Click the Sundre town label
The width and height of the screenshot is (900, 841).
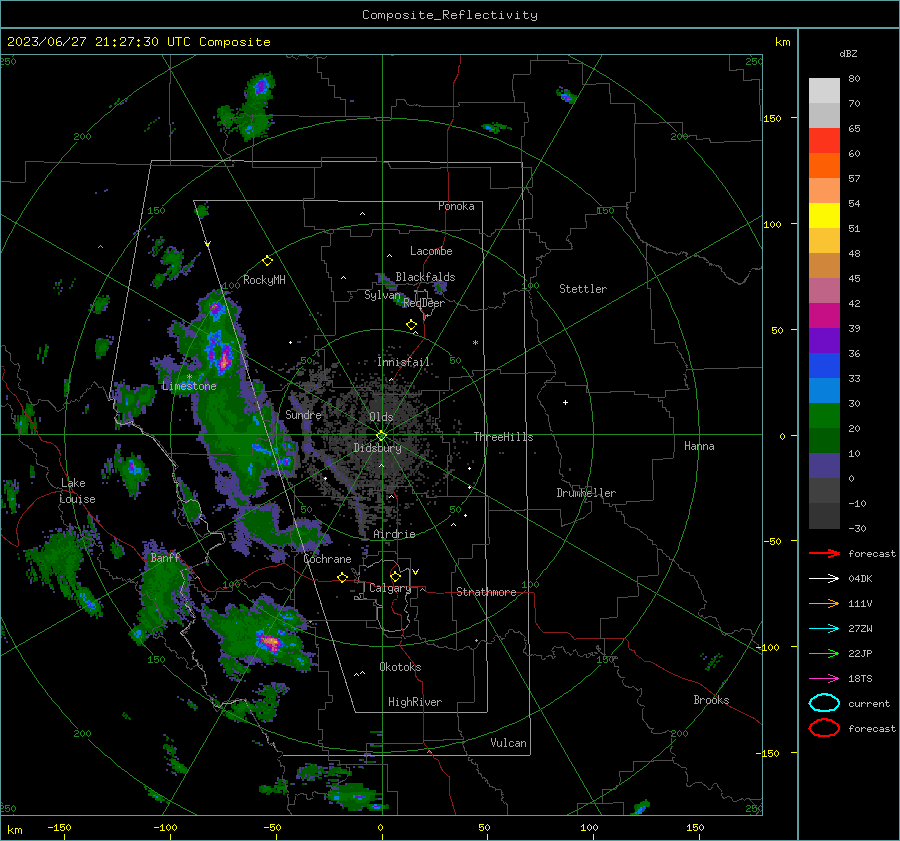(303, 415)
